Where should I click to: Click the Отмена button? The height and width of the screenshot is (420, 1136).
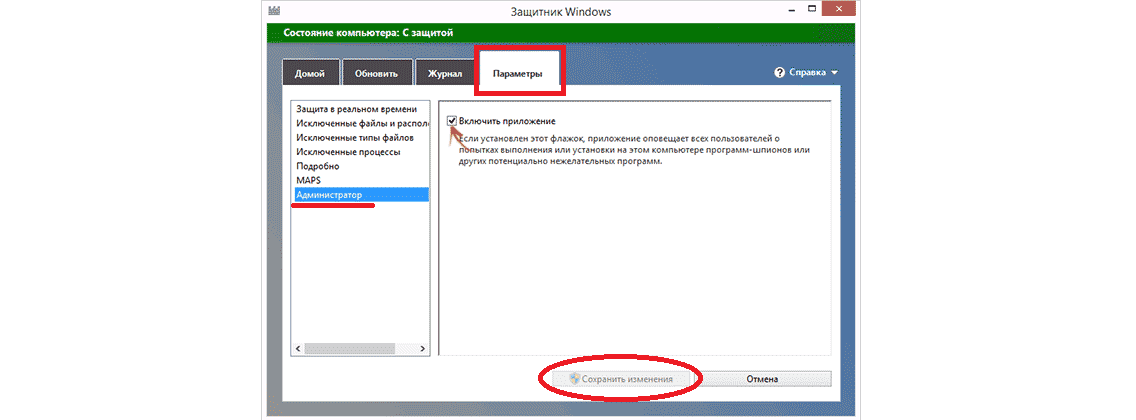[x=762, y=379]
